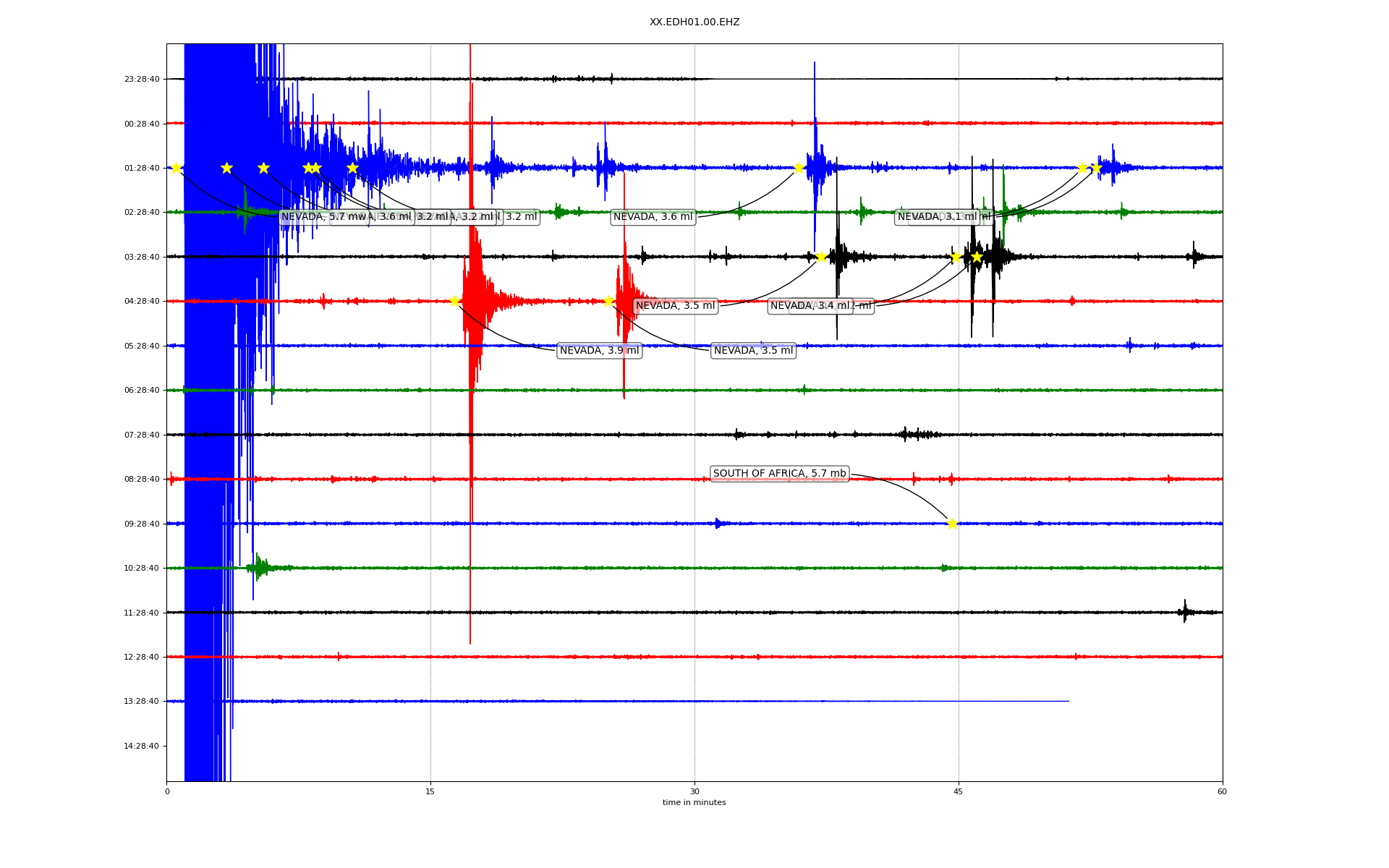Click the first yellow star on the red 04:28:40 trace
The image size is (1389, 868).
[454, 301]
